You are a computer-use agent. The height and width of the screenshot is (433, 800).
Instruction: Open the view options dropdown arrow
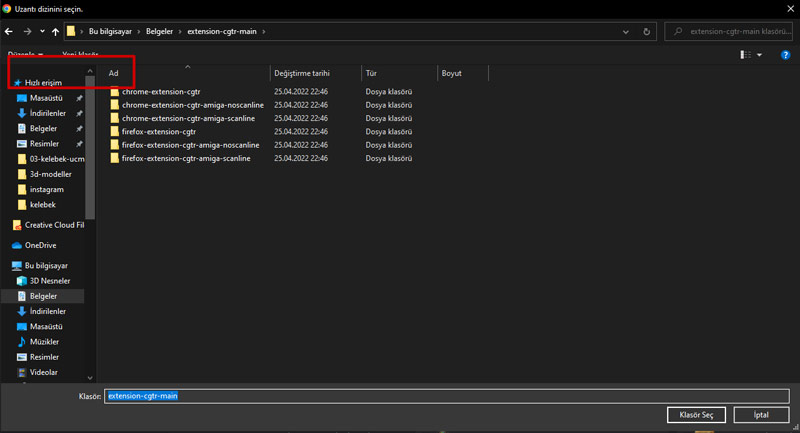tap(759, 55)
